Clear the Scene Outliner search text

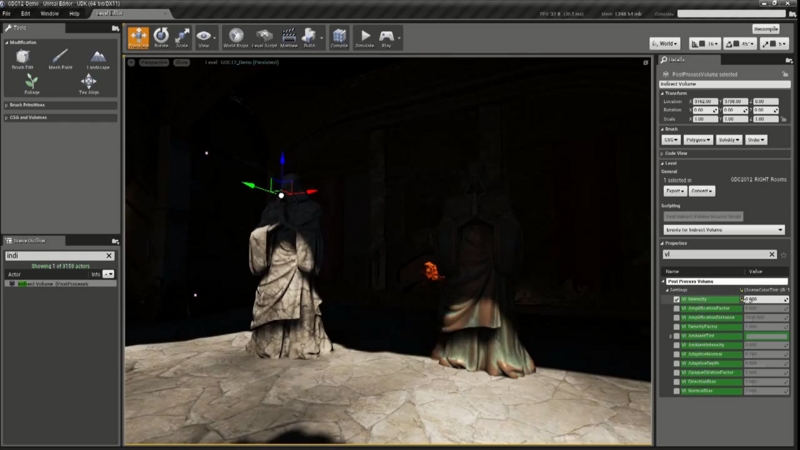click(x=109, y=256)
